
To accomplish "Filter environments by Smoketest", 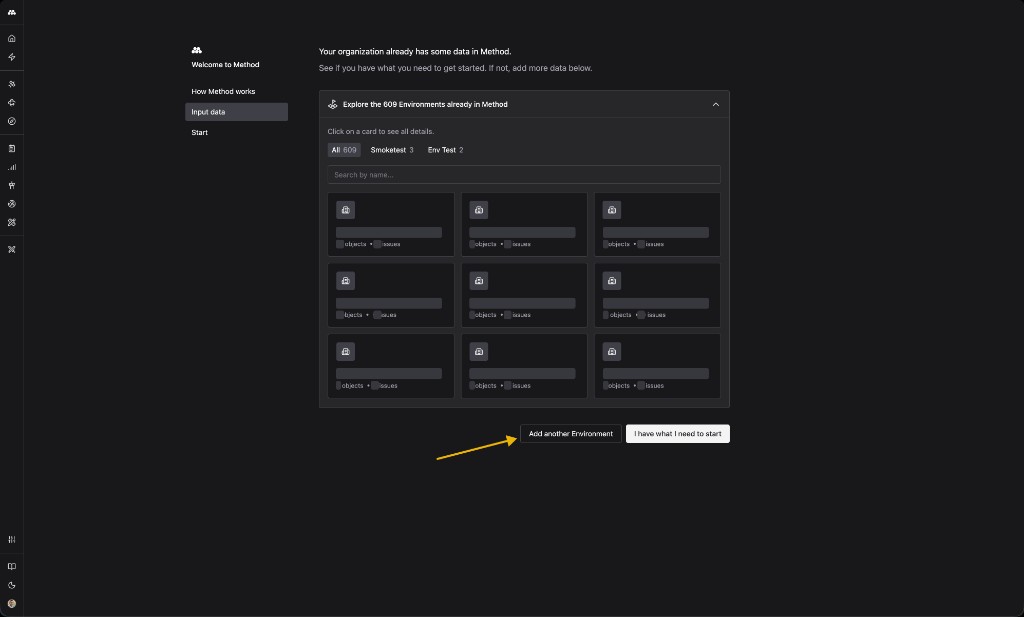I will click(x=392, y=150).
